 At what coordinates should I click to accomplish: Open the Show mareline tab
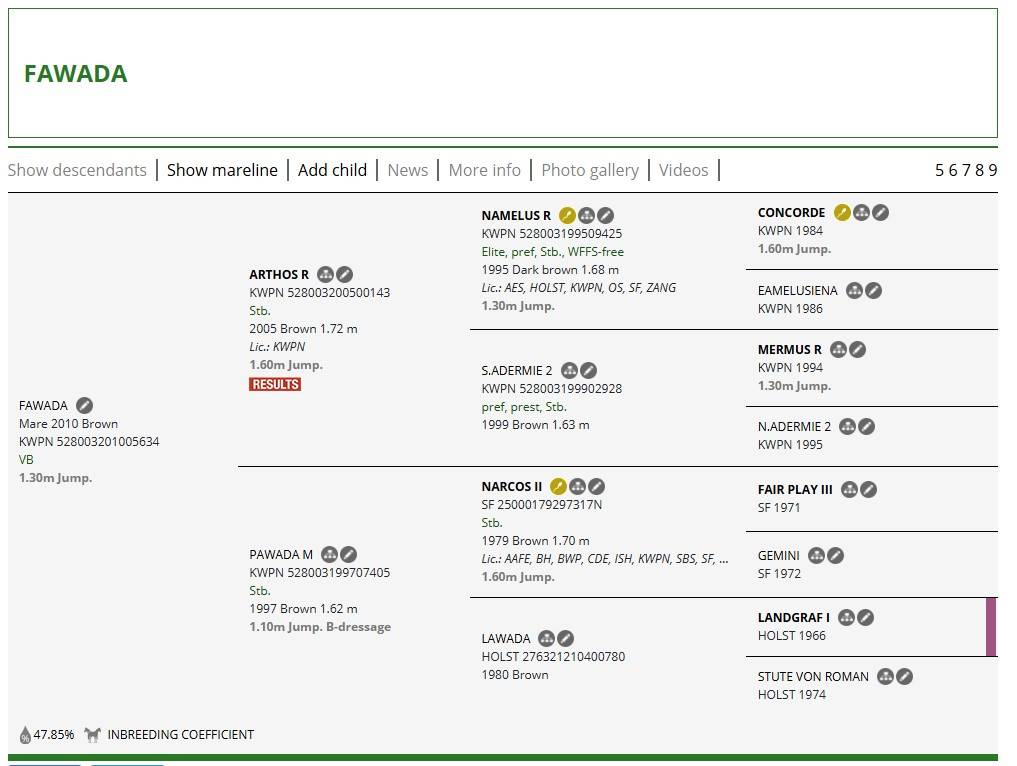222,170
